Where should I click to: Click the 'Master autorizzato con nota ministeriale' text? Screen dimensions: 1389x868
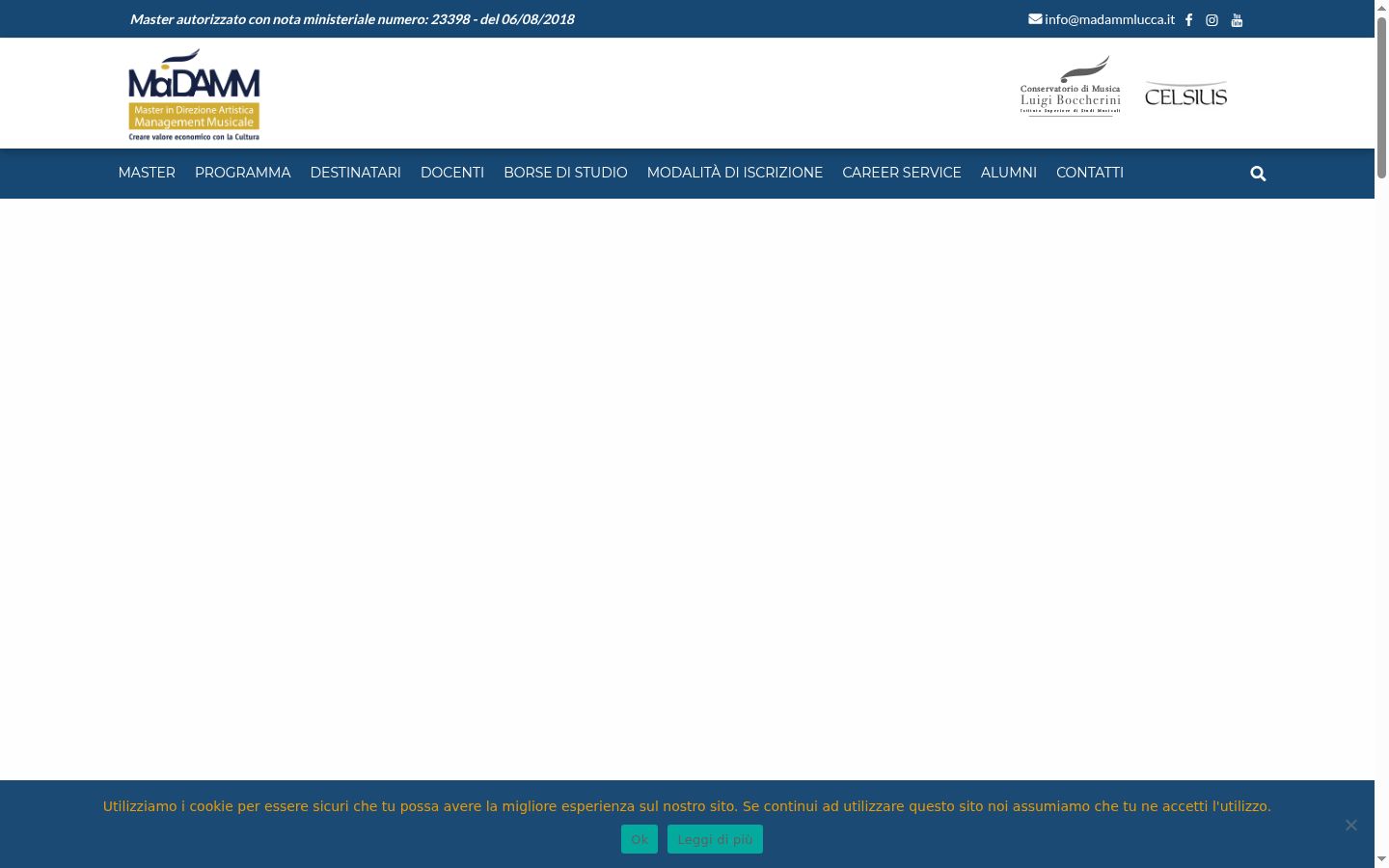pyautogui.click(x=352, y=19)
